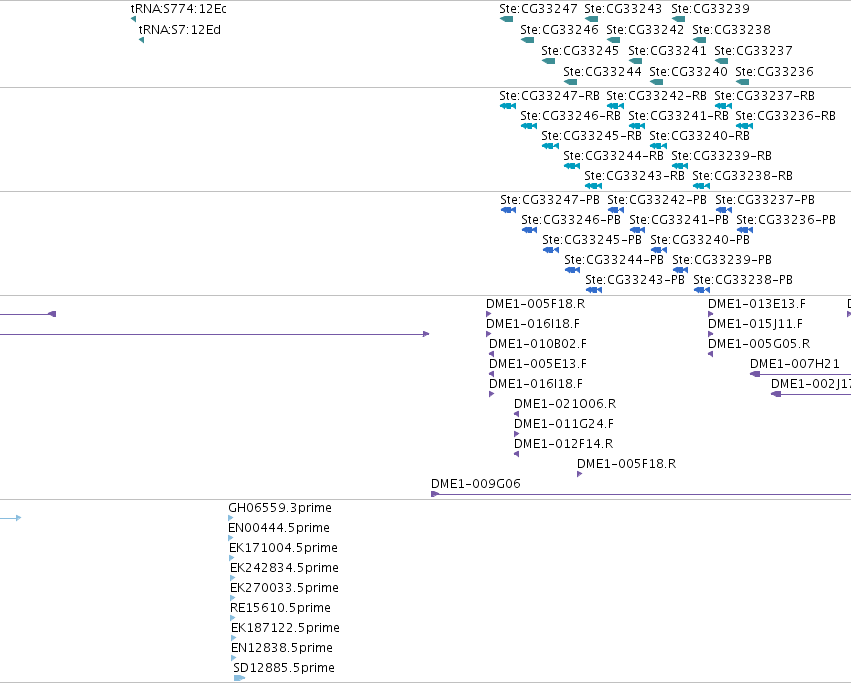Click EST EK270033.5prime
The height and width of the screenshot is (683, 851).
coord(284,588)
